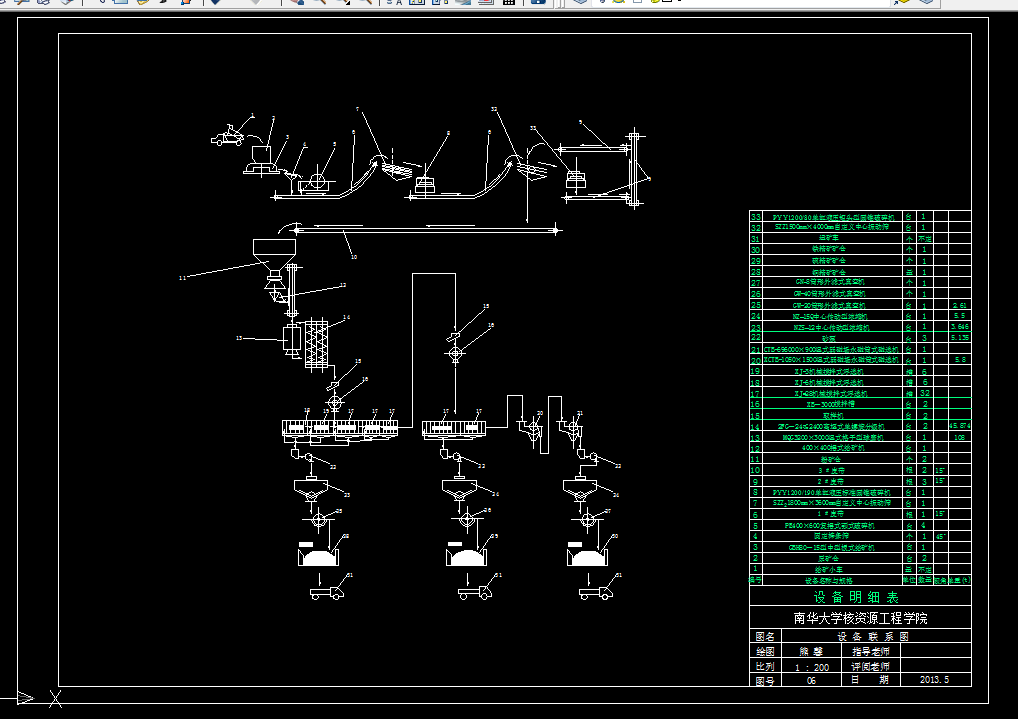Viewport: 1018px width, 719px height.
Task: Select the 设备联系图 drawing name text
Action: pos(872,637)
